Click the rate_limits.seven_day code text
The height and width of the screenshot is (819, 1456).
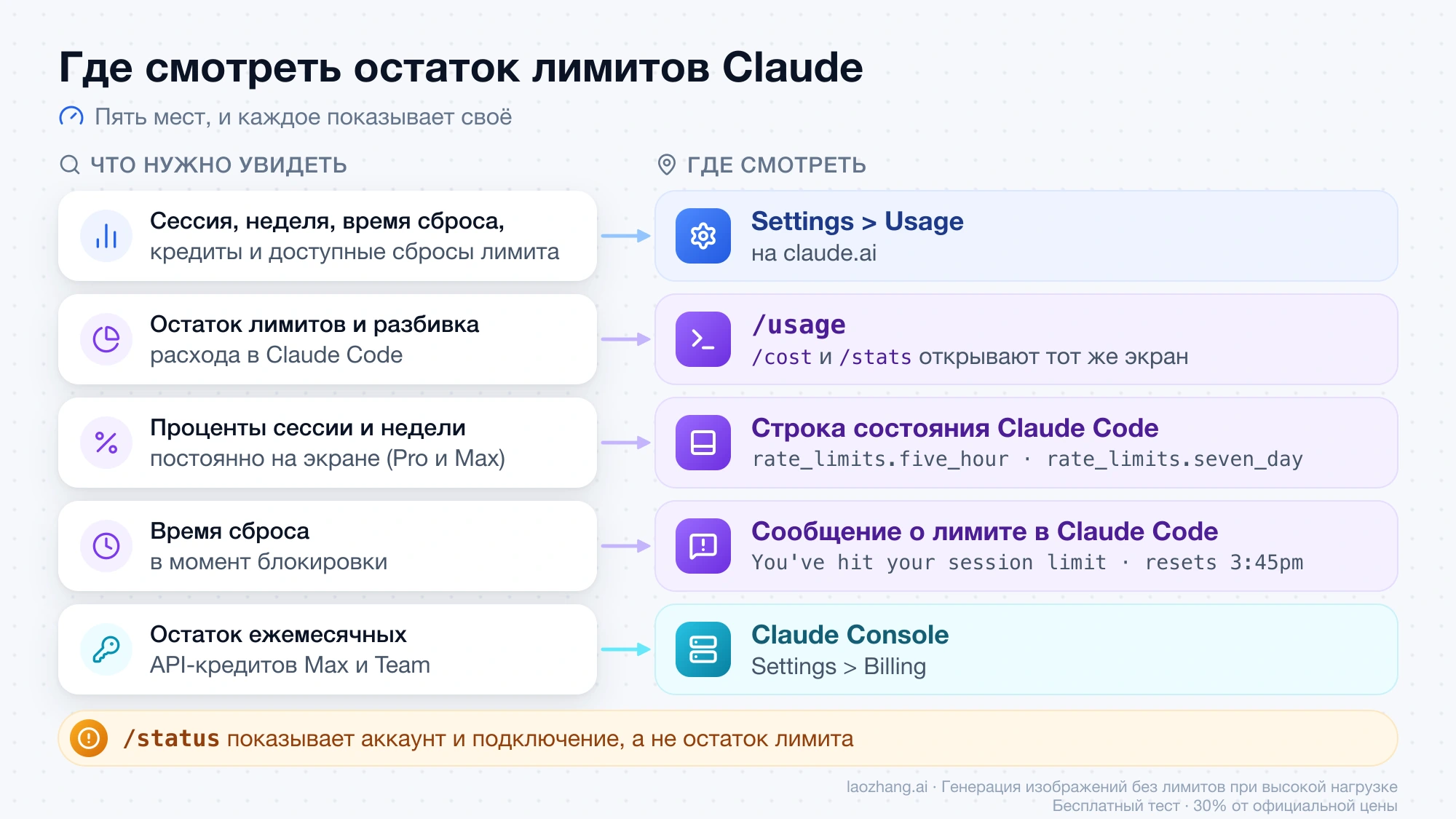point(1175,459)
